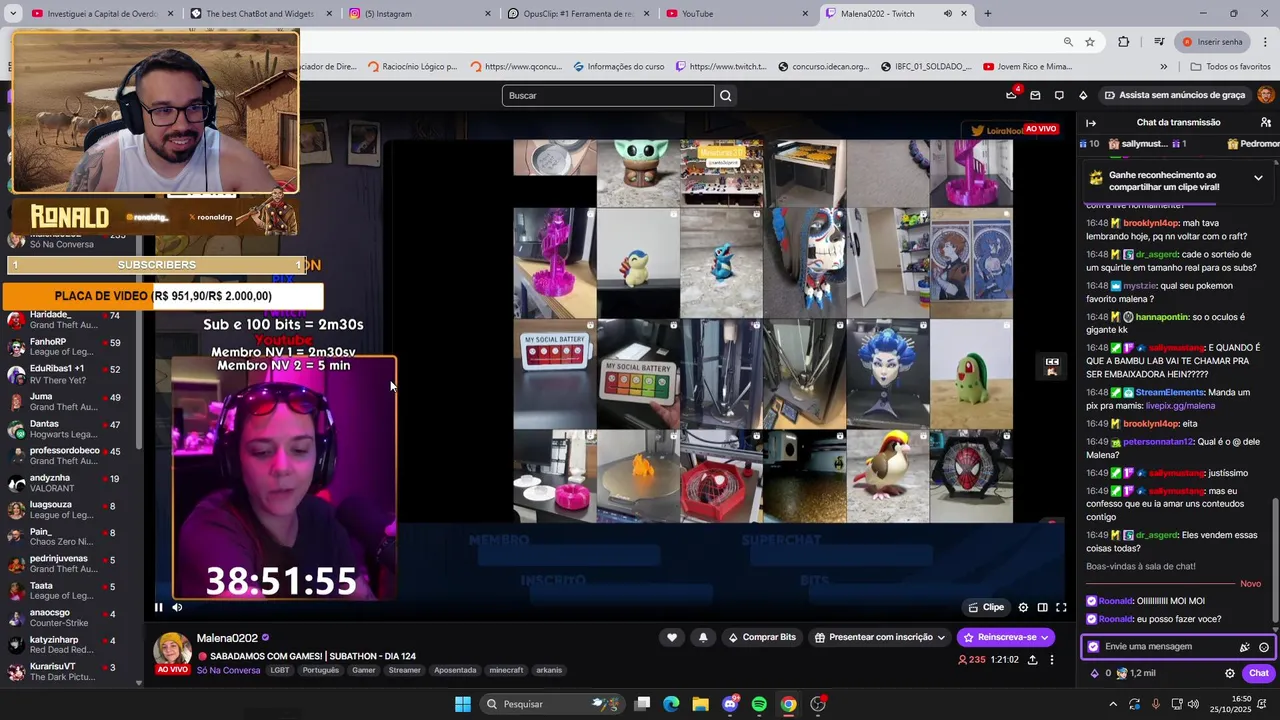Share the stream via share icon
Image resolution: width=1280 pixels, height=720 pixels.
tap(1032, 660)
